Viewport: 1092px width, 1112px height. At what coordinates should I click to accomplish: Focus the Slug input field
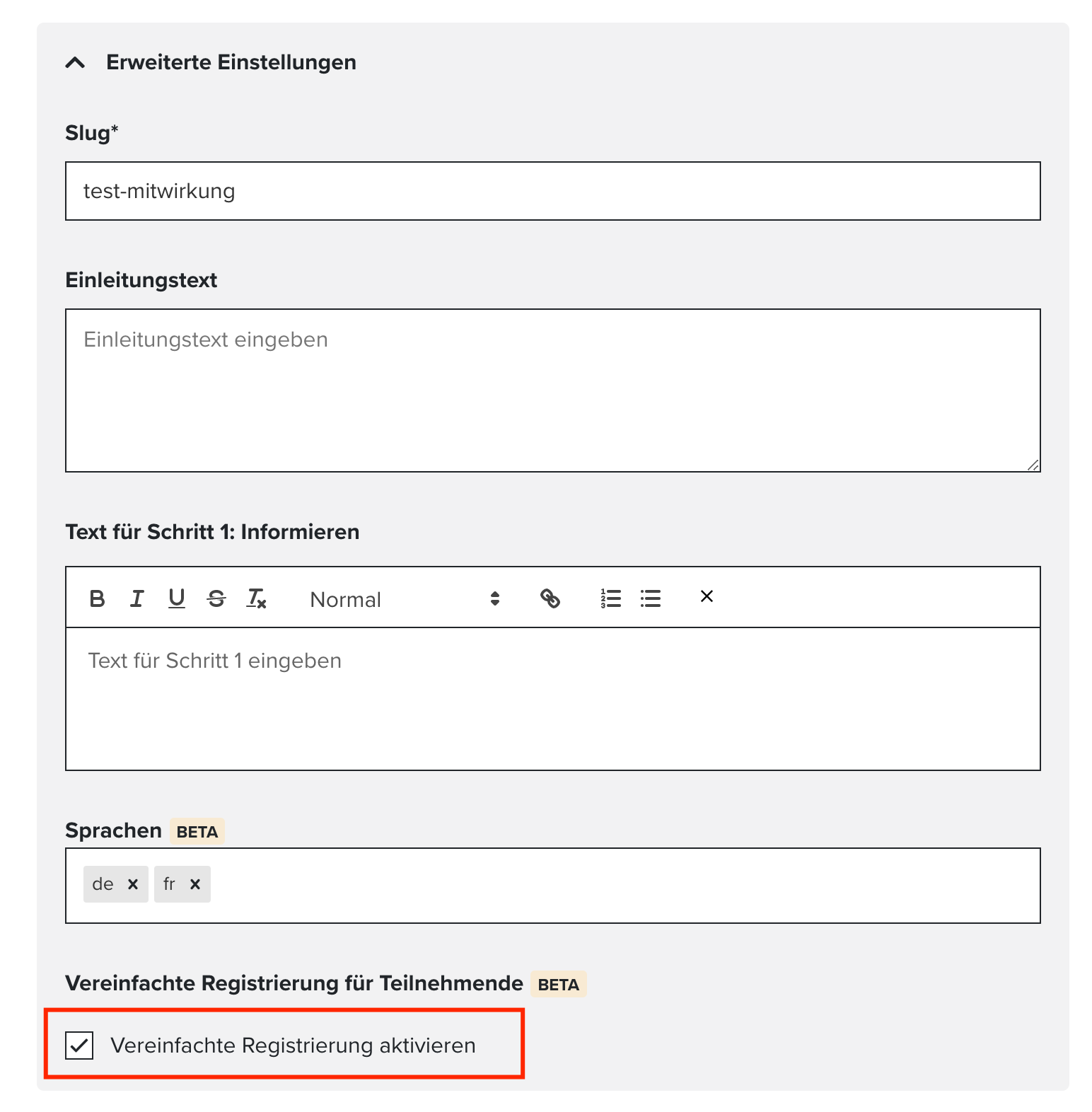click(553, 191)
